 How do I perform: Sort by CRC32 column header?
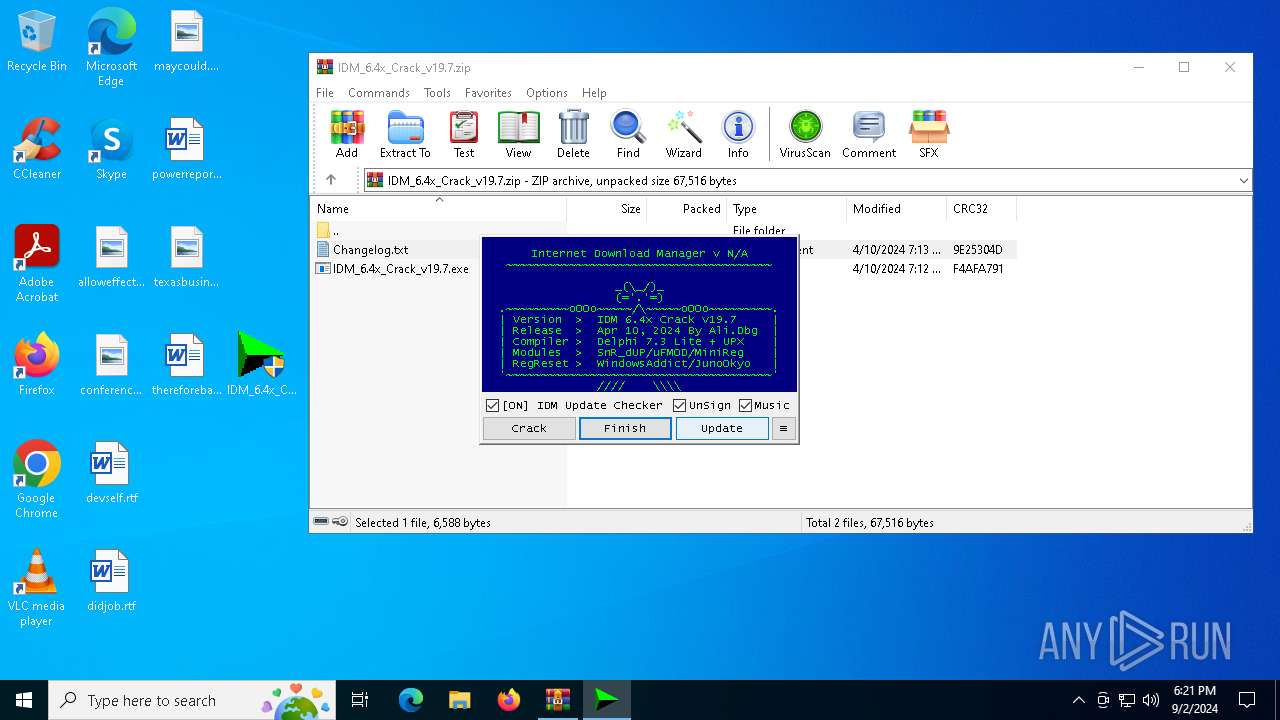click(981, 209)
